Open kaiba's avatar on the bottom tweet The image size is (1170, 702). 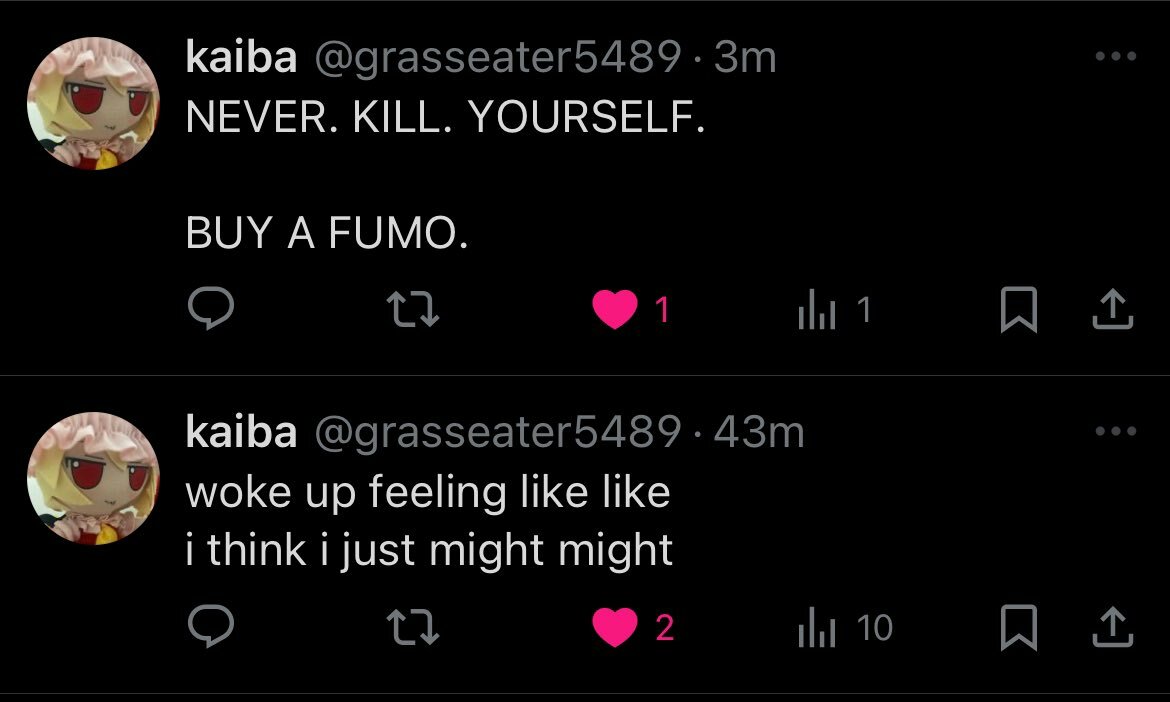[93, 478]
